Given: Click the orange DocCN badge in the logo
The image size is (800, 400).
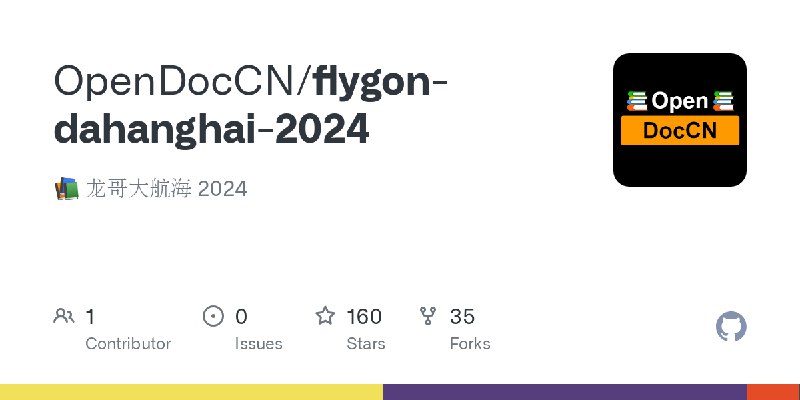Looking at the screenshot, I should [680, 131].
